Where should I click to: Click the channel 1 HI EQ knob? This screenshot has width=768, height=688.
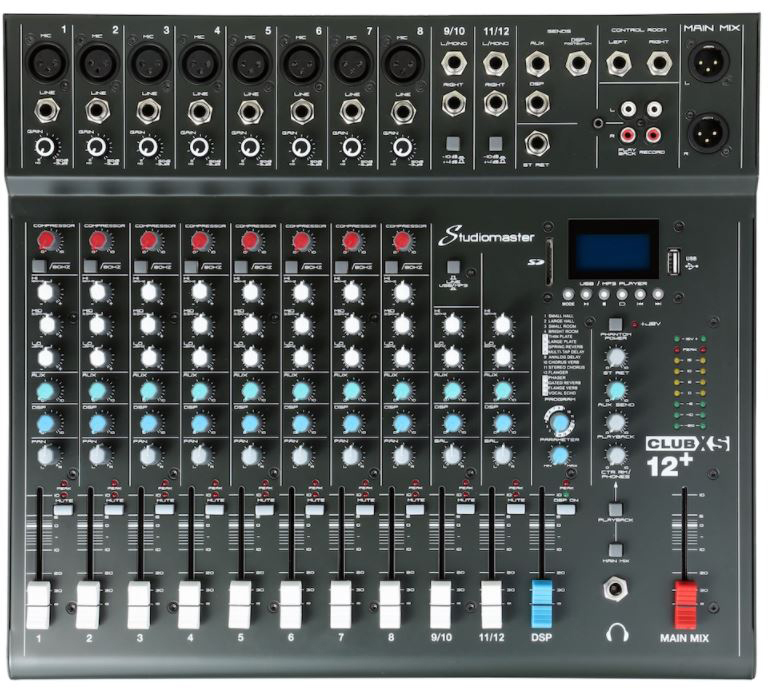[46, 293]
